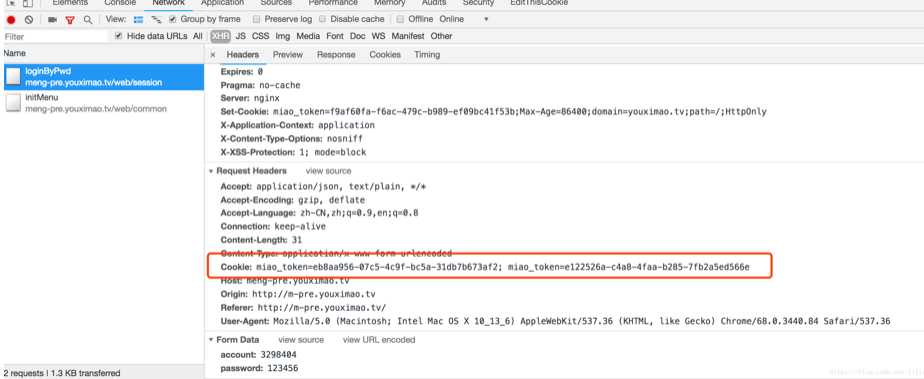The width and height of the screenshot is (924, 379).
Task: Select the Accept-Encoding header line
Action: tap(293, 200)
